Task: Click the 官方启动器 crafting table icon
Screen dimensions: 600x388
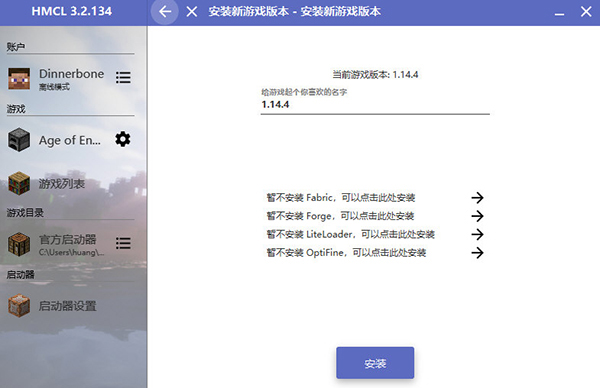Action: 19,244
